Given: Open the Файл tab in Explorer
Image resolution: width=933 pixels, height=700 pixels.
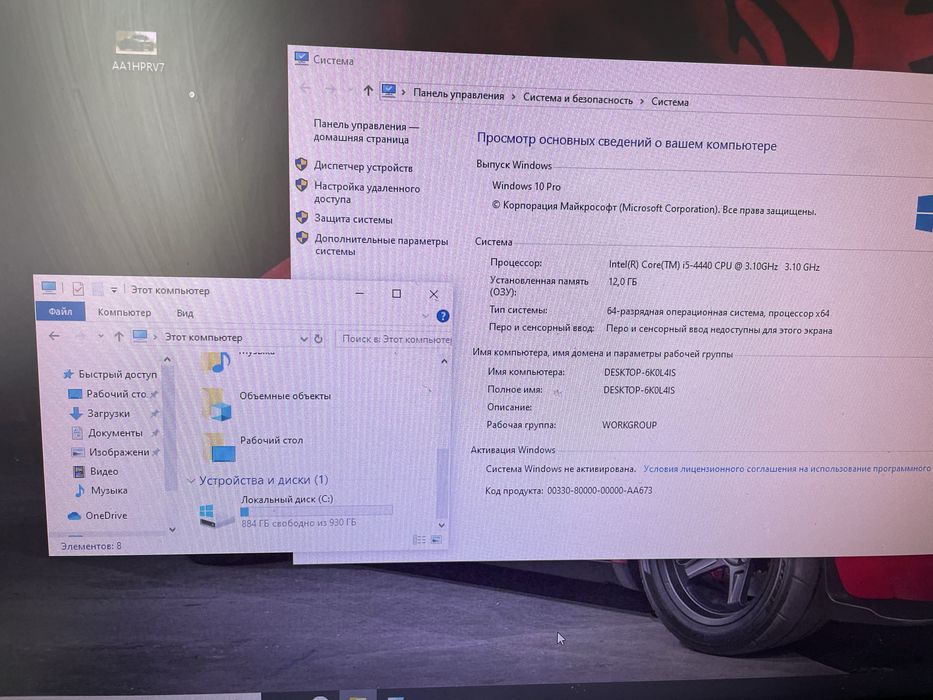Looking at the screenshot, I should pyautogui.click(x=60, y=311).
